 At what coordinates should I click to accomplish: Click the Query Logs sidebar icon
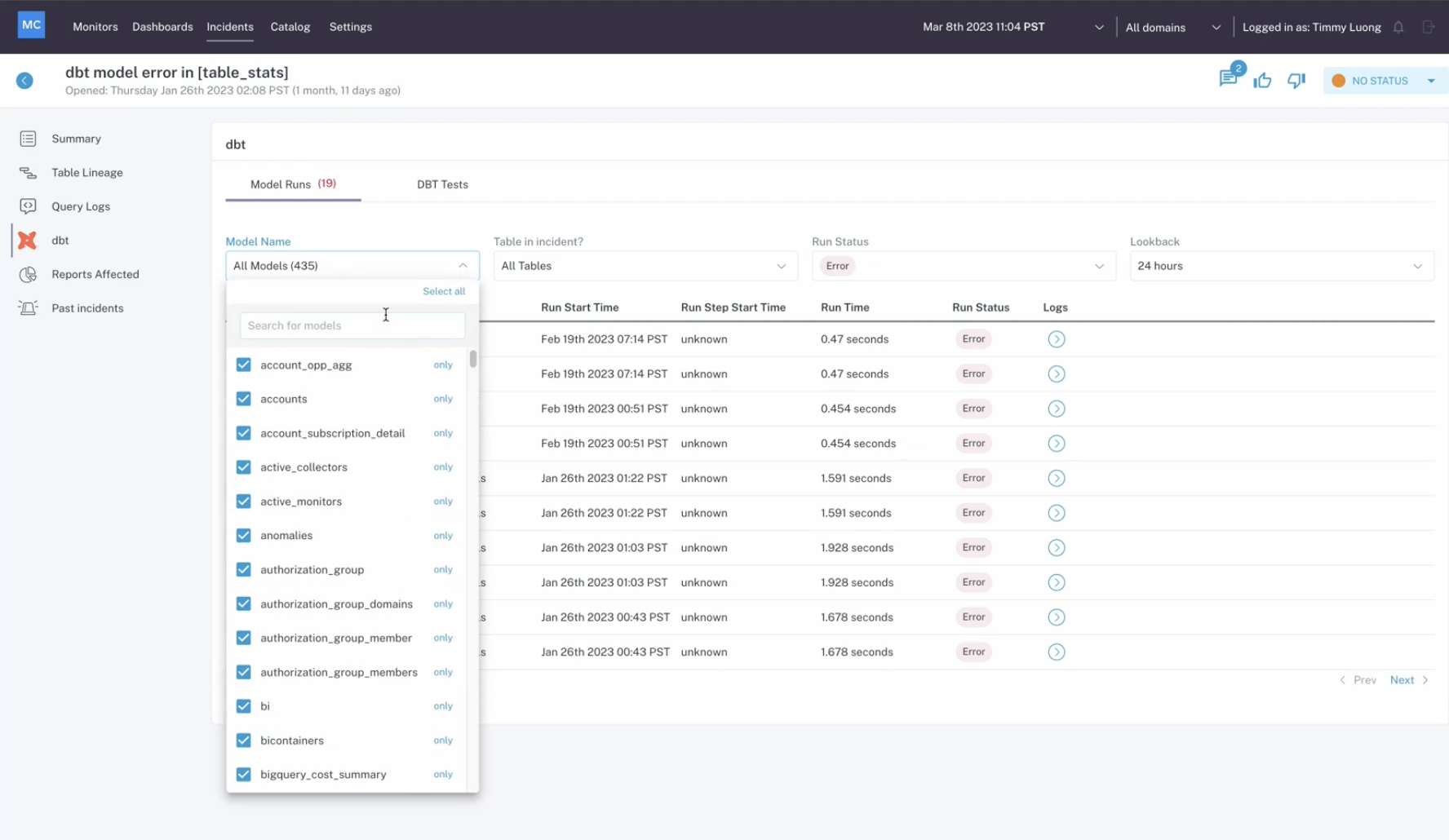coord(28,206)
